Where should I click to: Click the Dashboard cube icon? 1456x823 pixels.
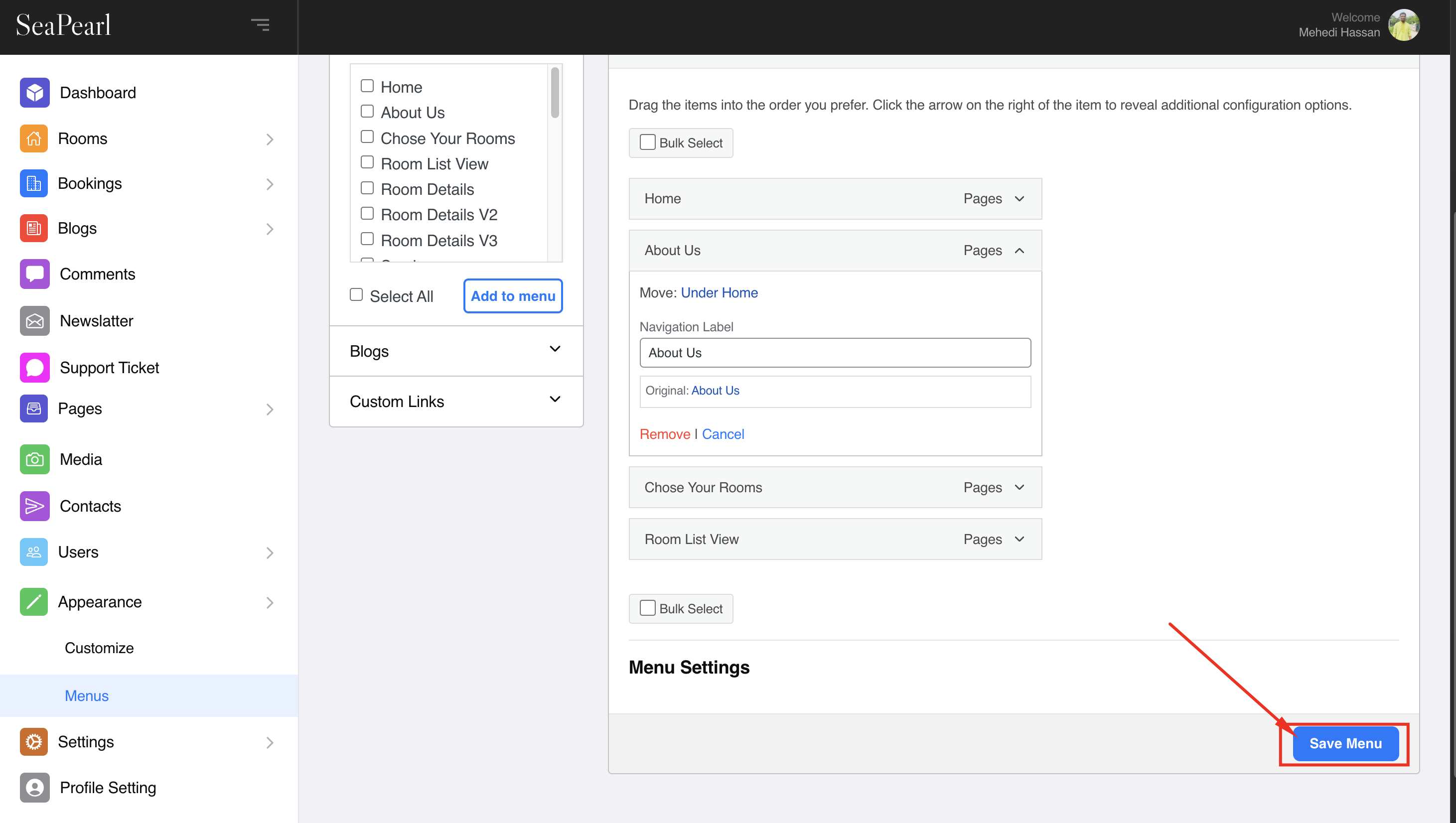pos(34,92)
